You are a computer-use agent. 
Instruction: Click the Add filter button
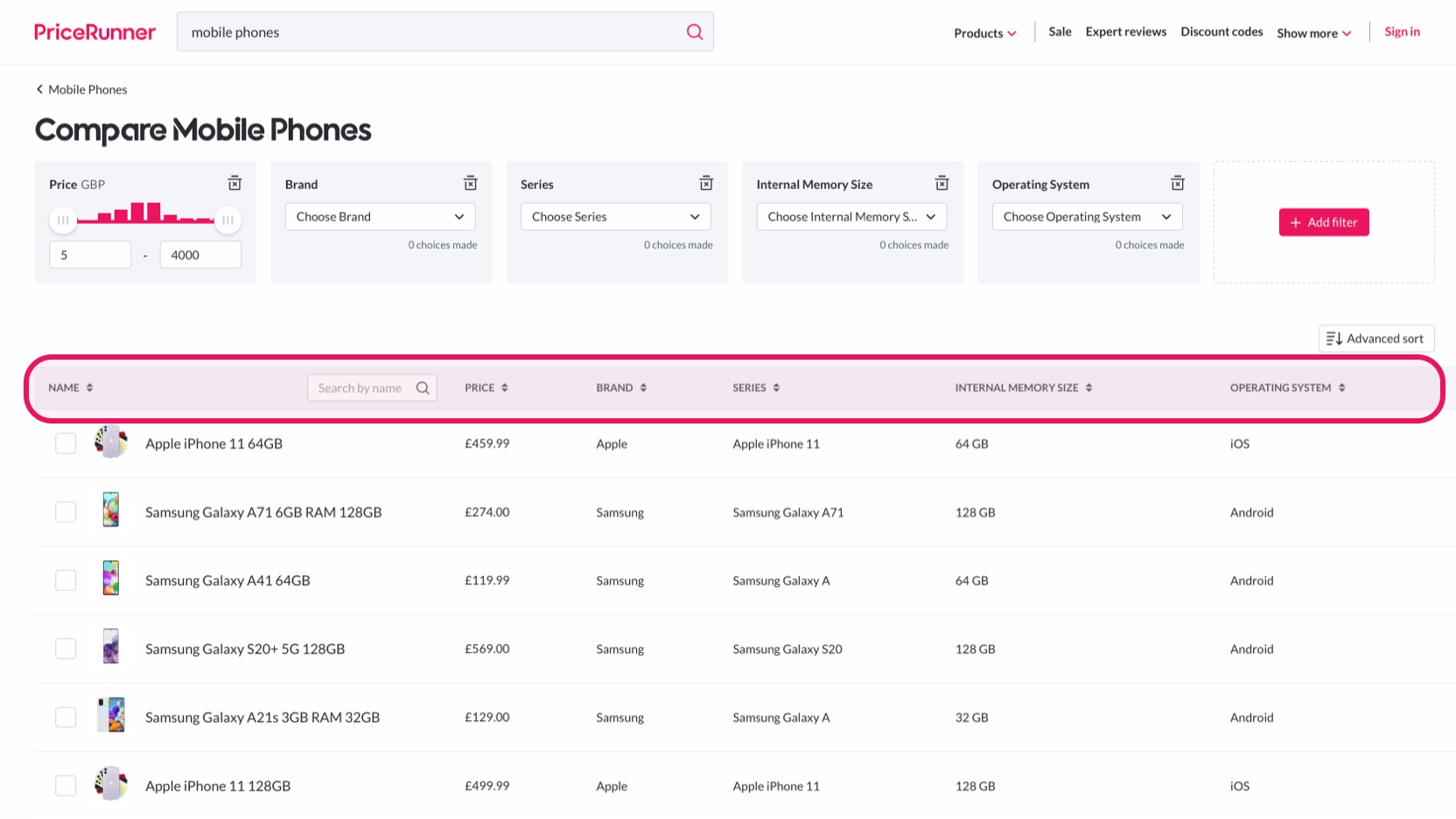tap(1324, 222)
